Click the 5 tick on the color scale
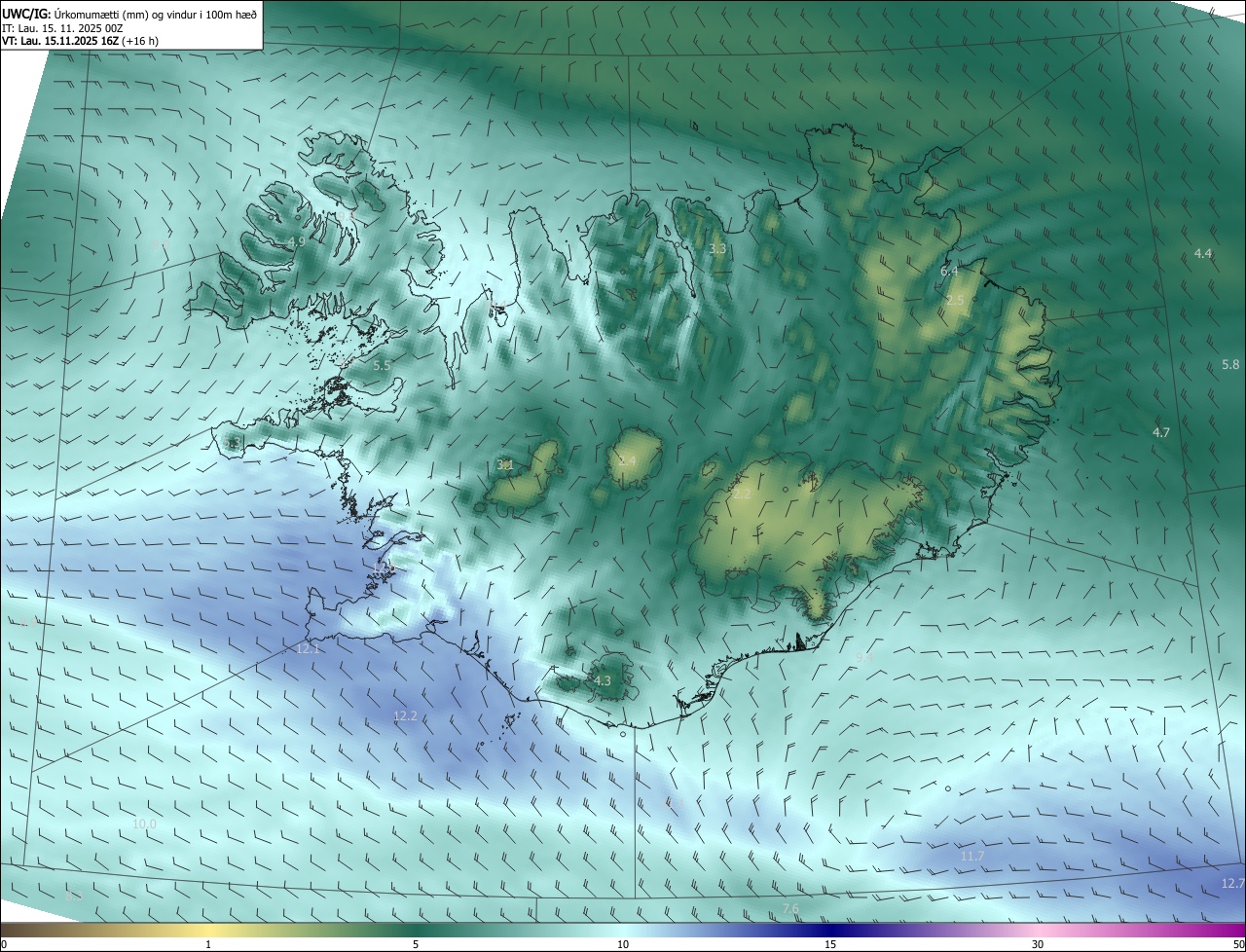 [416, 944]
